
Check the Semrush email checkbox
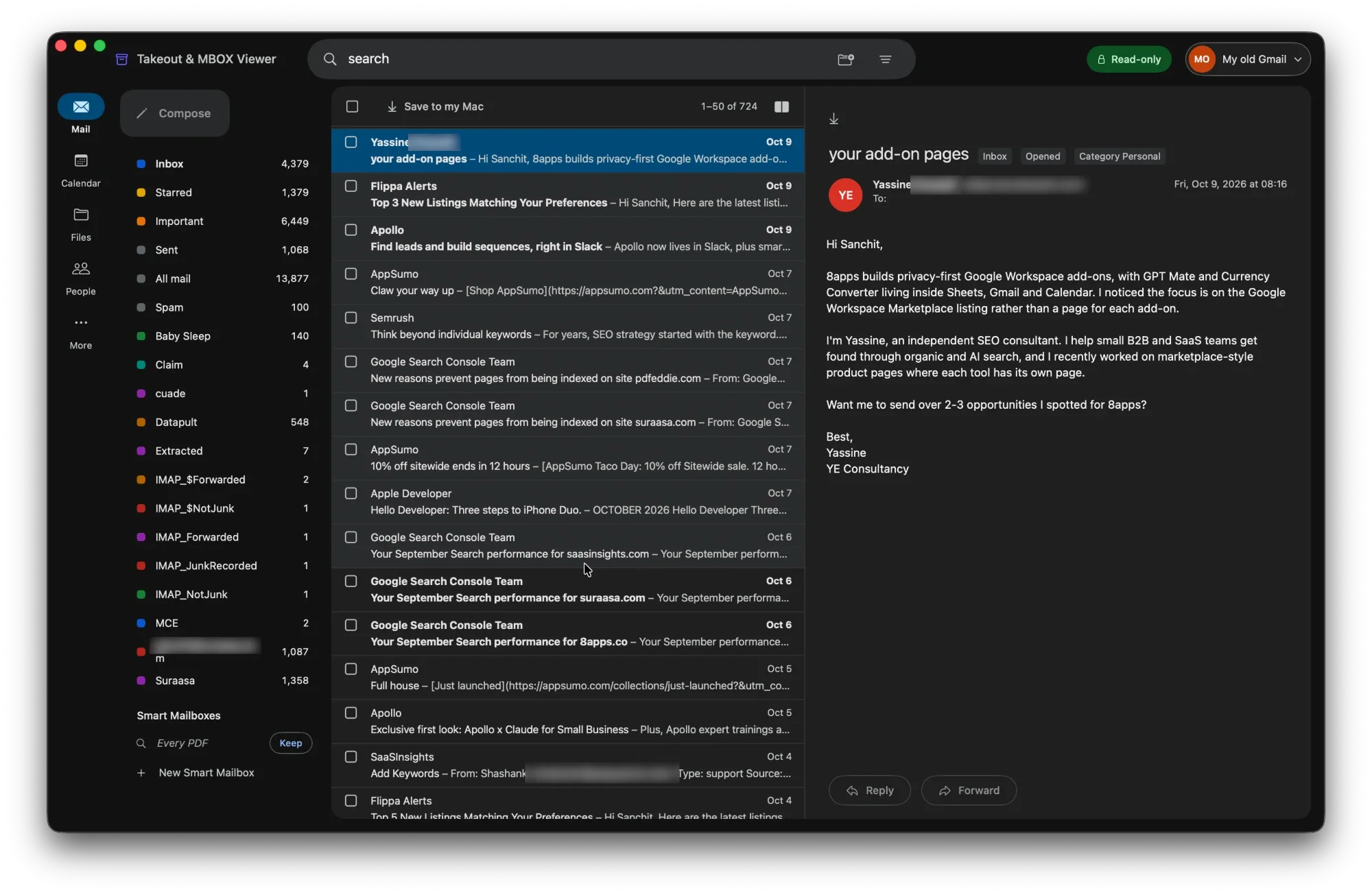[351, 318]
